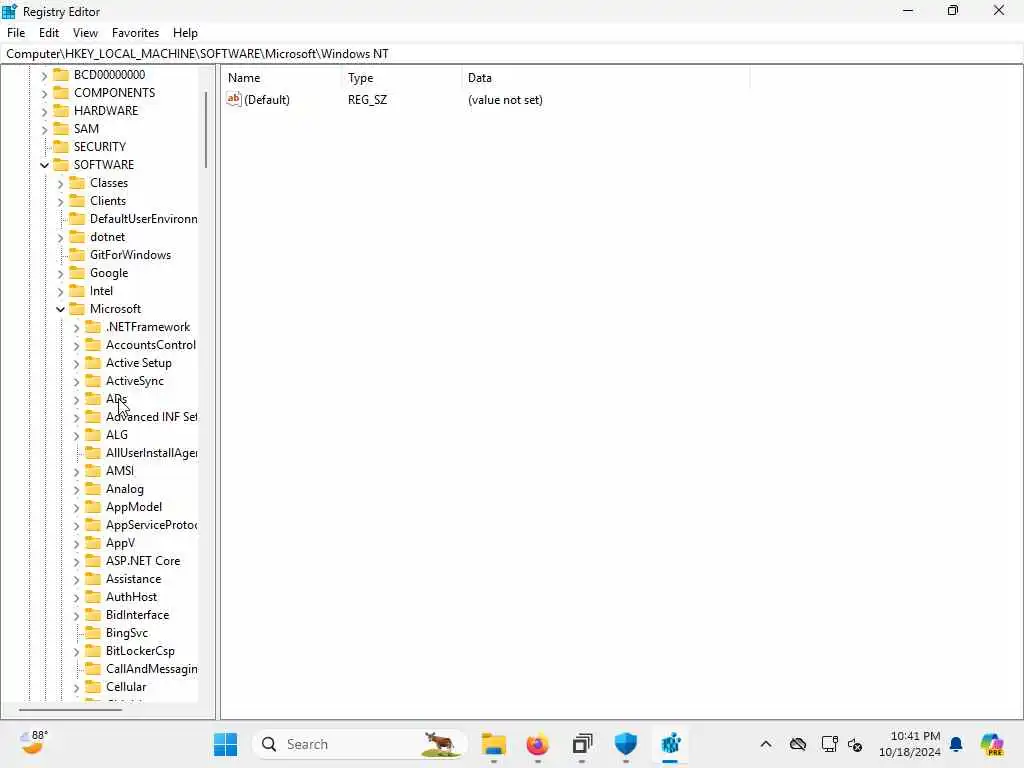Image resolution: width=1024 pixels, height=768 pixels.
Task: Select the AllUserInstallAgent key
Action: click(152, 453)
